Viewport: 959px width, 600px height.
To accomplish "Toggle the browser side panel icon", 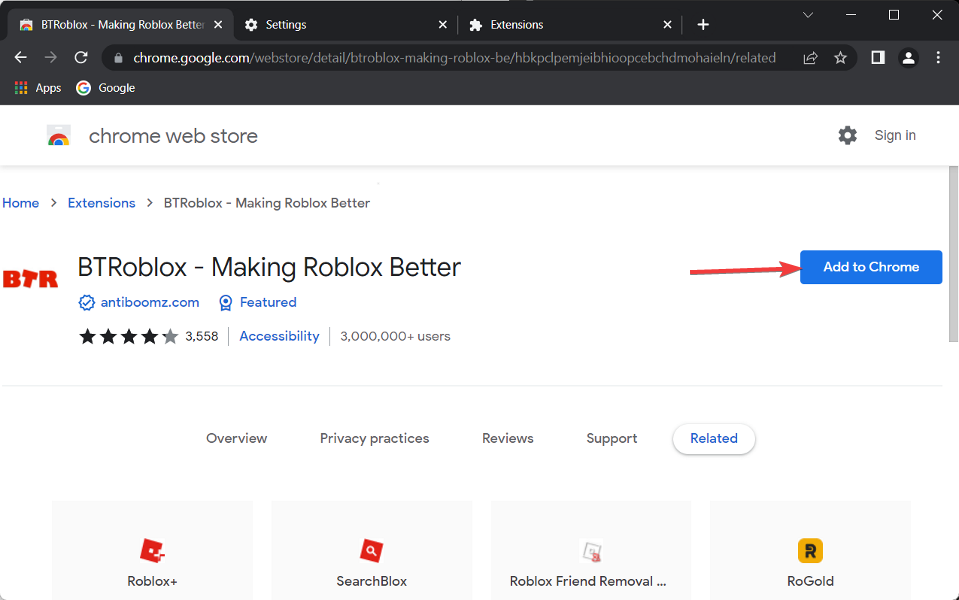I will [878, 57].
